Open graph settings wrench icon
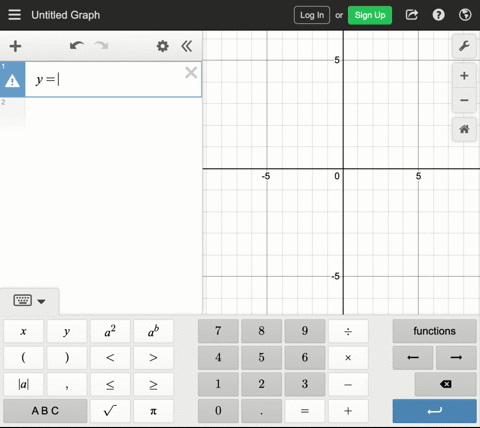The image size is (480, 428). (464, 46)
